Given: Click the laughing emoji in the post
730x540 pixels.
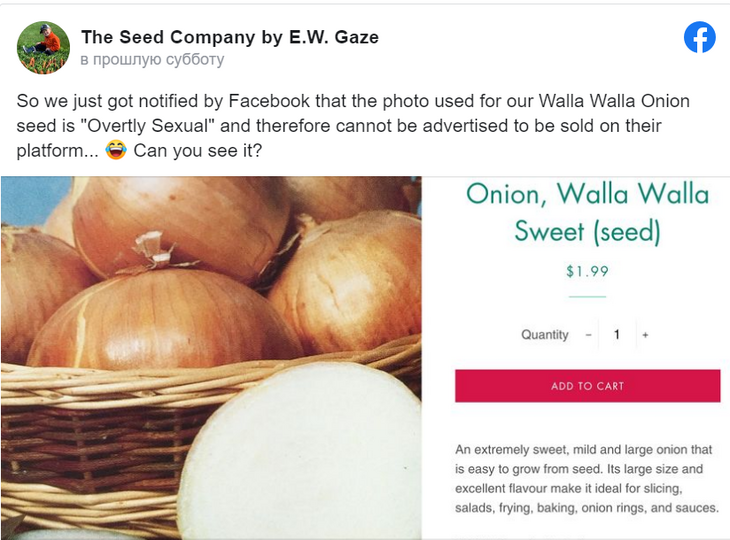Looking at the screenshot, I should coord(116,152).
